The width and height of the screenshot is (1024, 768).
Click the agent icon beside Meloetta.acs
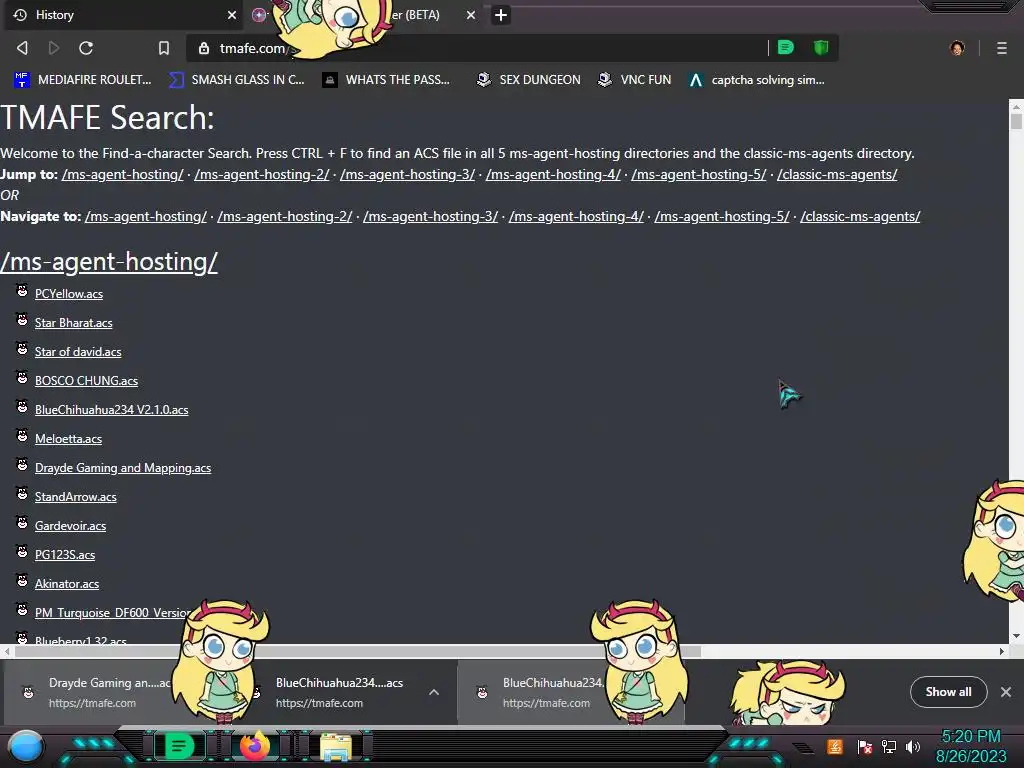(x=22, y=436)
